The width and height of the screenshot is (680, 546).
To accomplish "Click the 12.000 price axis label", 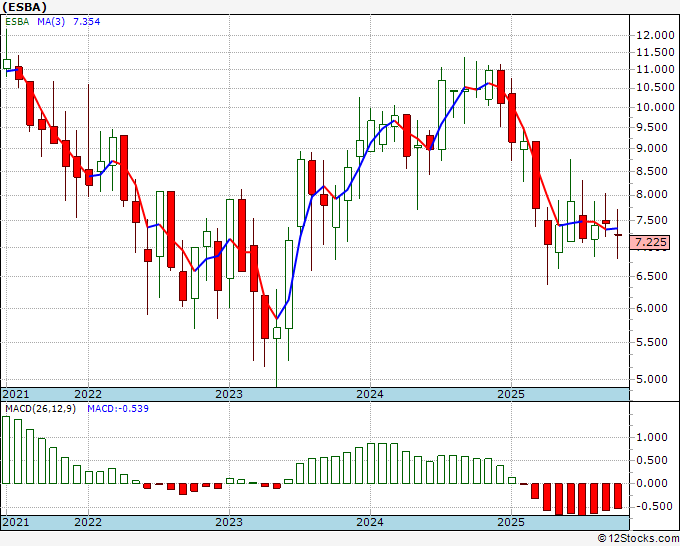I will point(655,36).
